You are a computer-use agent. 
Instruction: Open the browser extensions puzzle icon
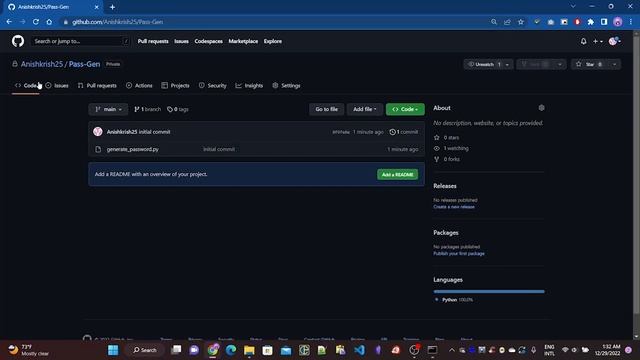(x=590, y=22)
